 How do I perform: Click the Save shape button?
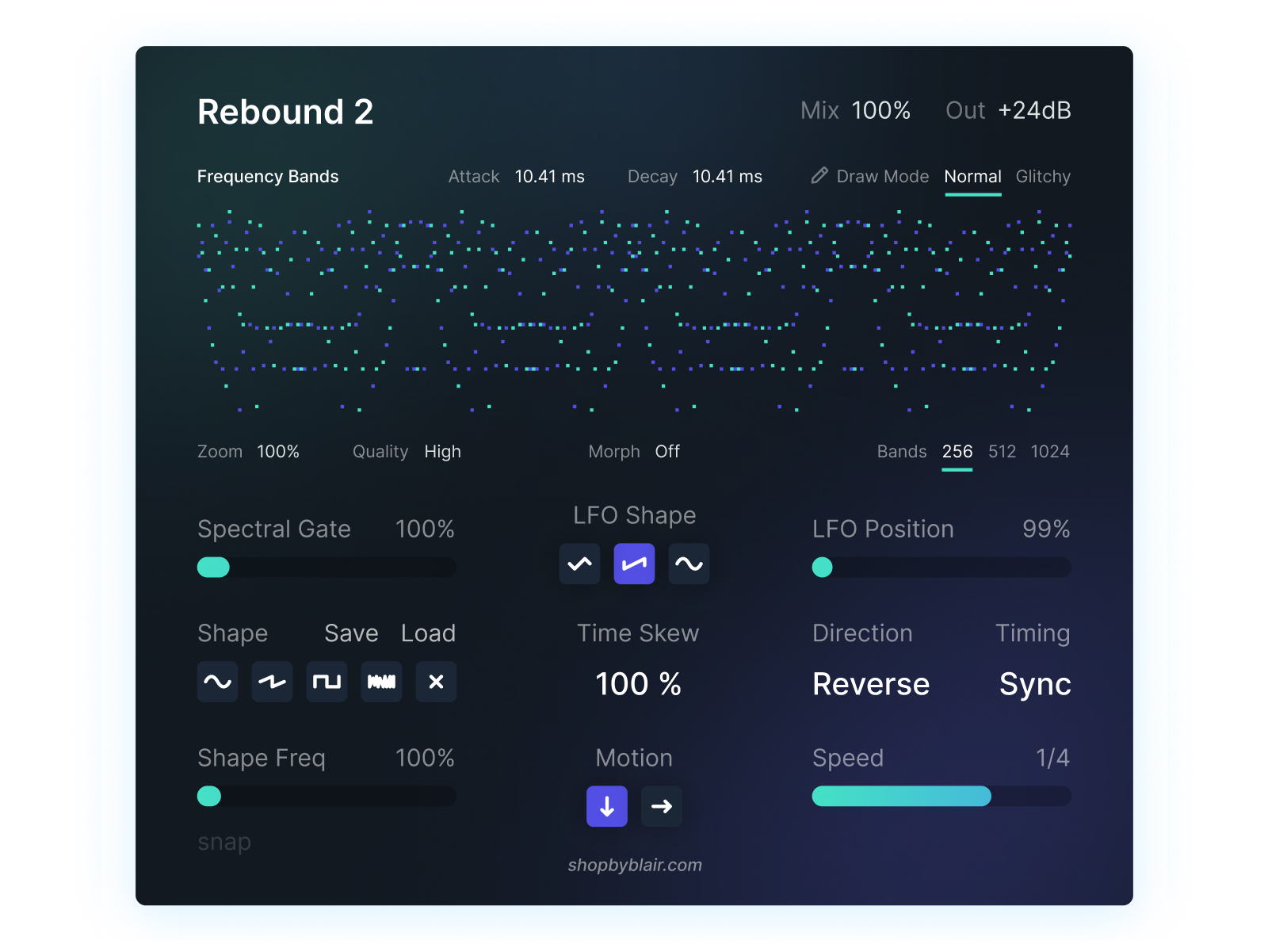coord(351,633)
